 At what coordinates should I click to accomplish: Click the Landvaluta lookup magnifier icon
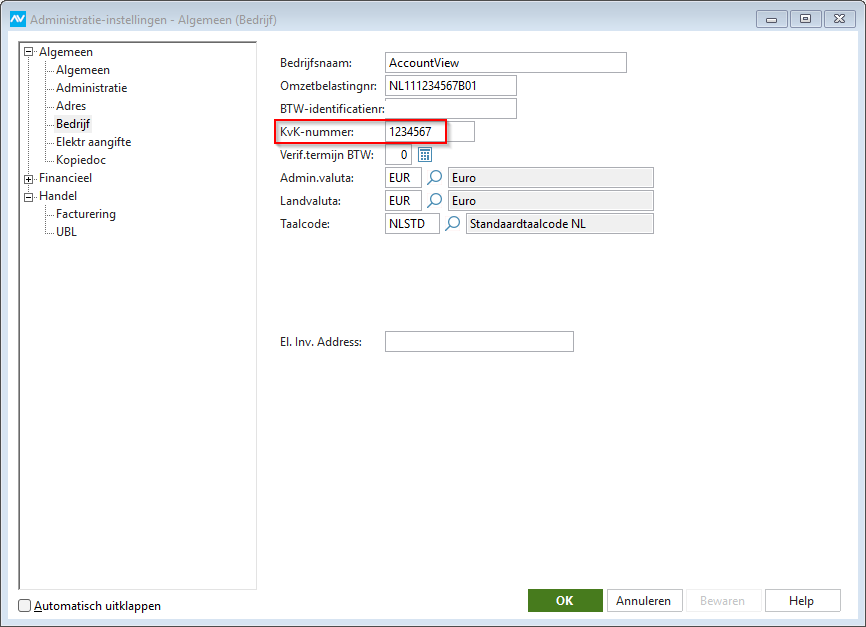435,201
